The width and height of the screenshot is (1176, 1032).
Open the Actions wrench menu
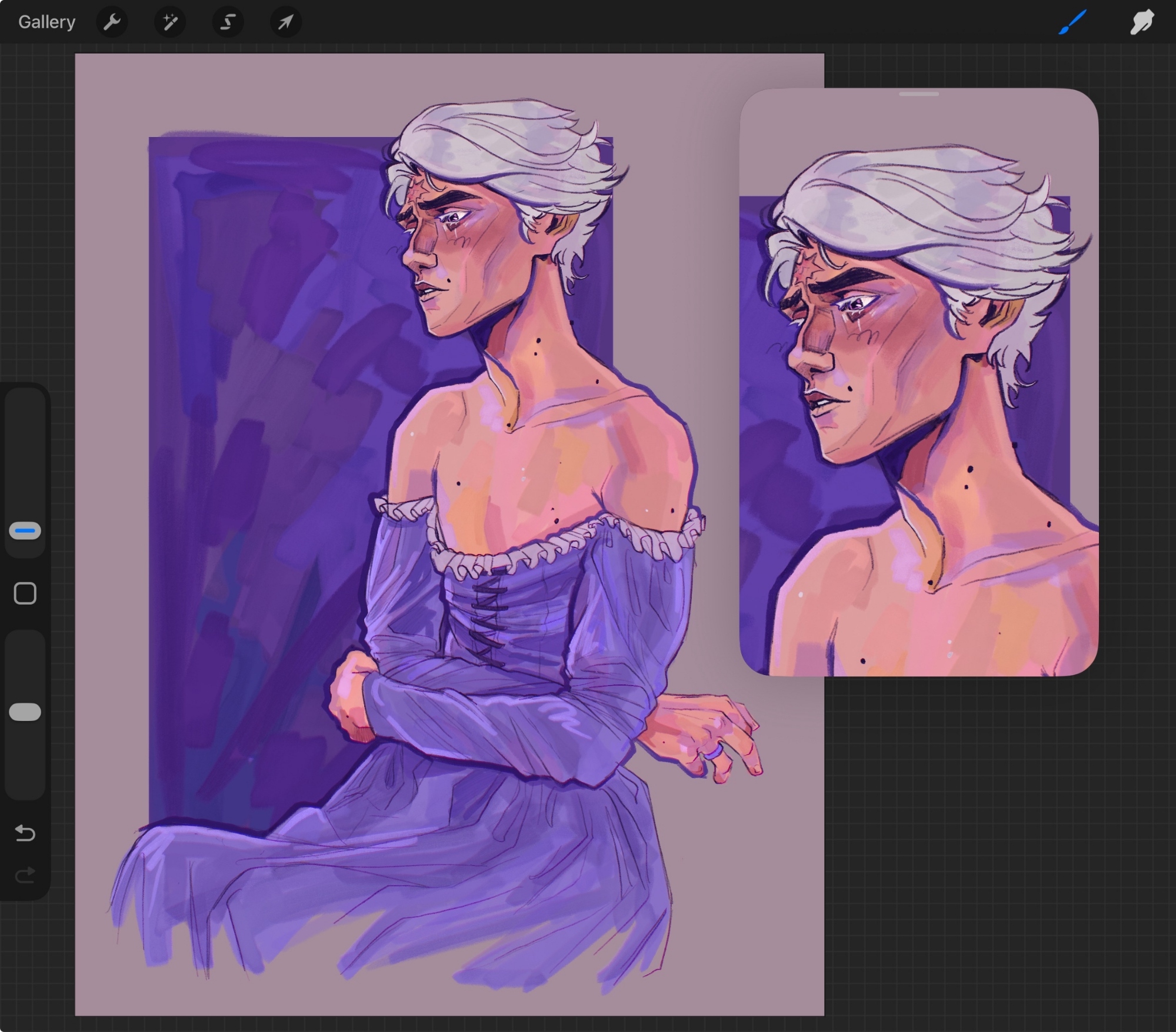(x=112, y=22)
